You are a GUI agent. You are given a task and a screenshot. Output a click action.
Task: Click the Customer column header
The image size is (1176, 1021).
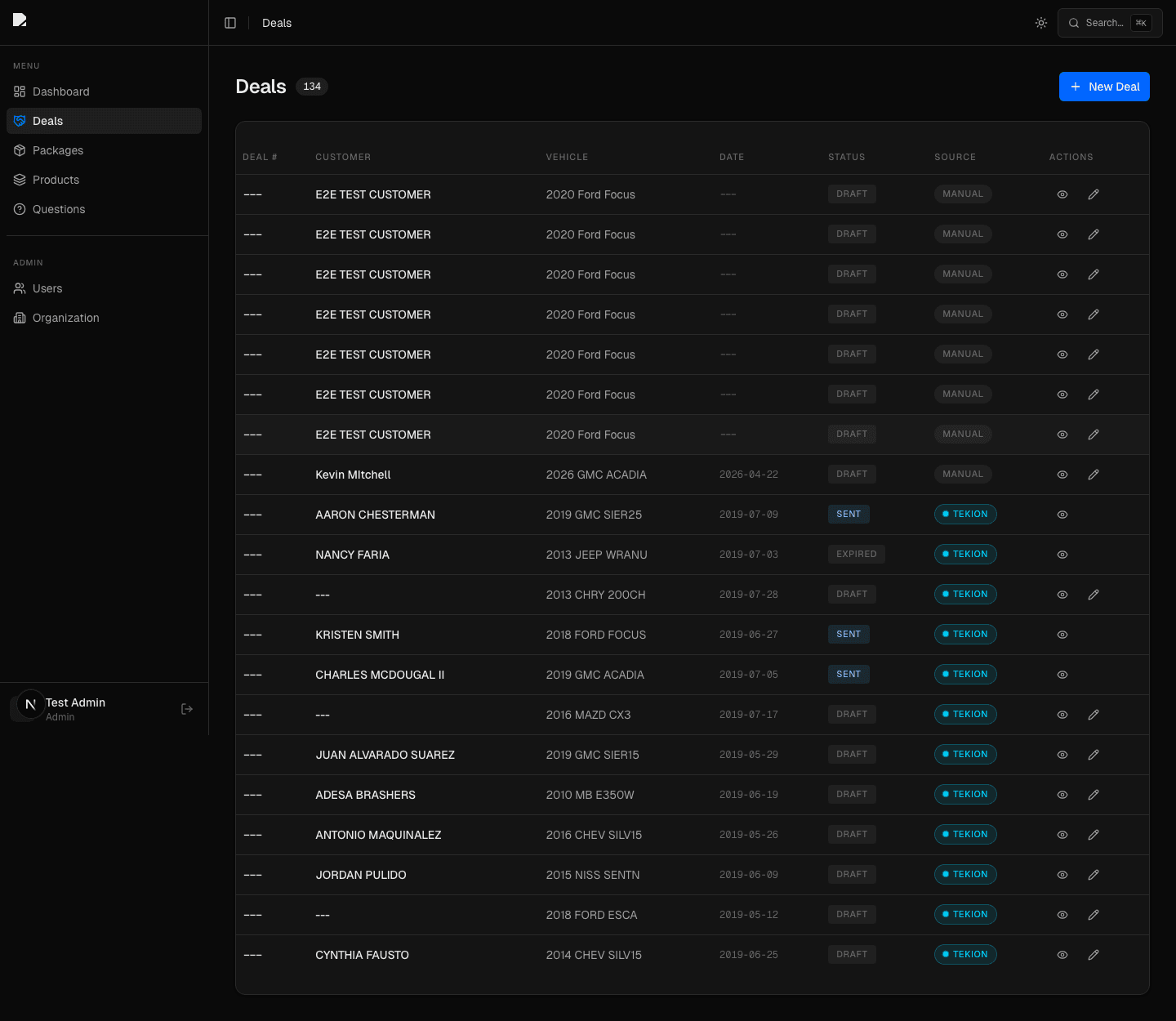click(343, 157)
